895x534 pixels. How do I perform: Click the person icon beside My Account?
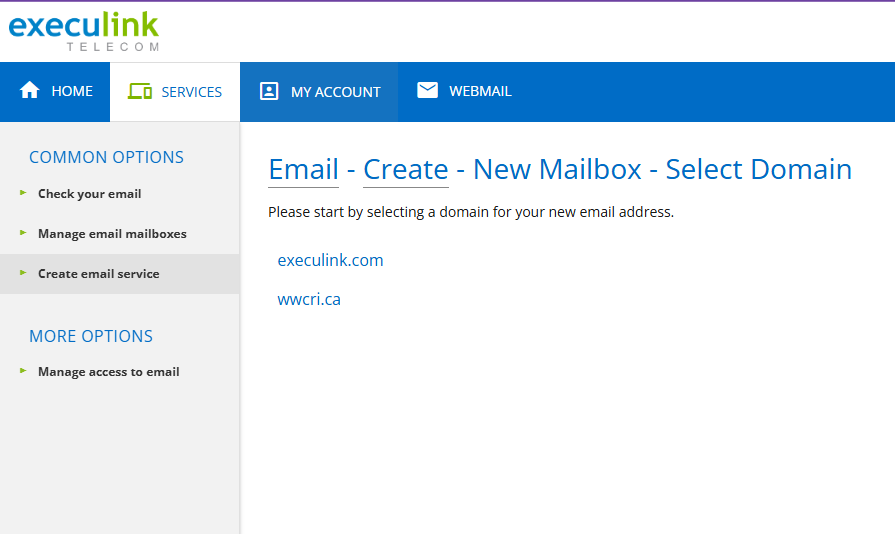pyautogui.click(x=269, y=91)
